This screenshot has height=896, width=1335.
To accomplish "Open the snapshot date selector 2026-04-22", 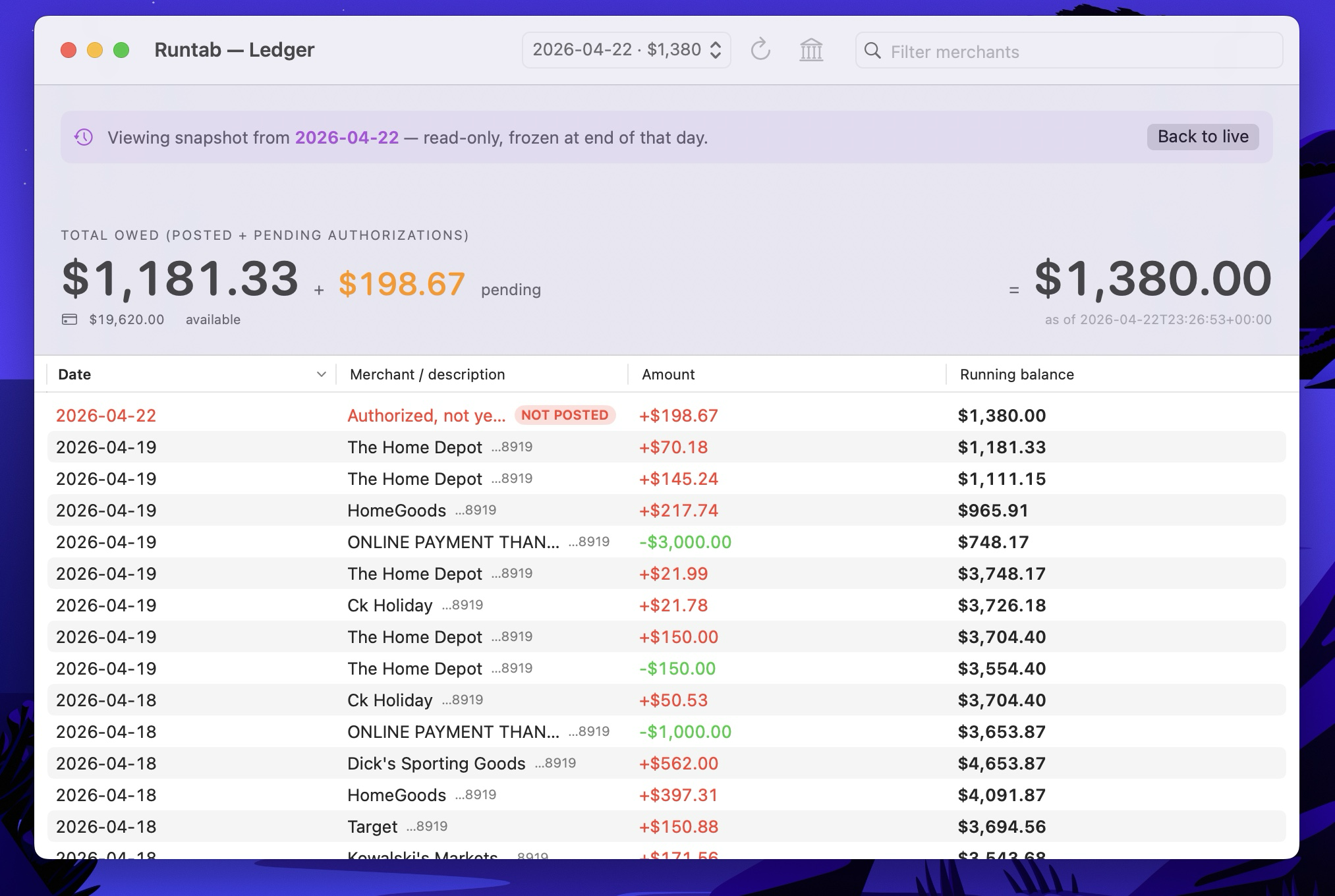I will (x=626, y=50).
